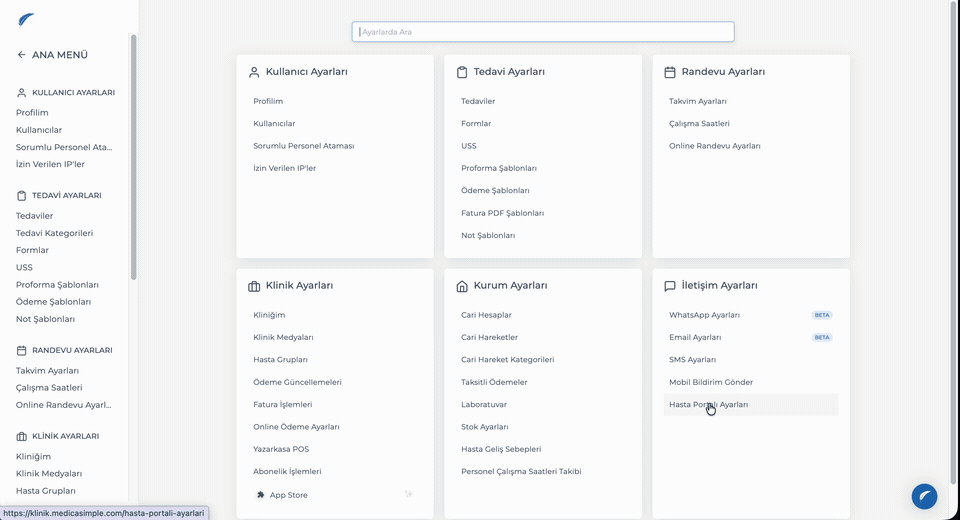Click the clipboard icon beside Tedavi Ayarları card
The height and width of the screenshot is (520, 960).
coord(462,72)
